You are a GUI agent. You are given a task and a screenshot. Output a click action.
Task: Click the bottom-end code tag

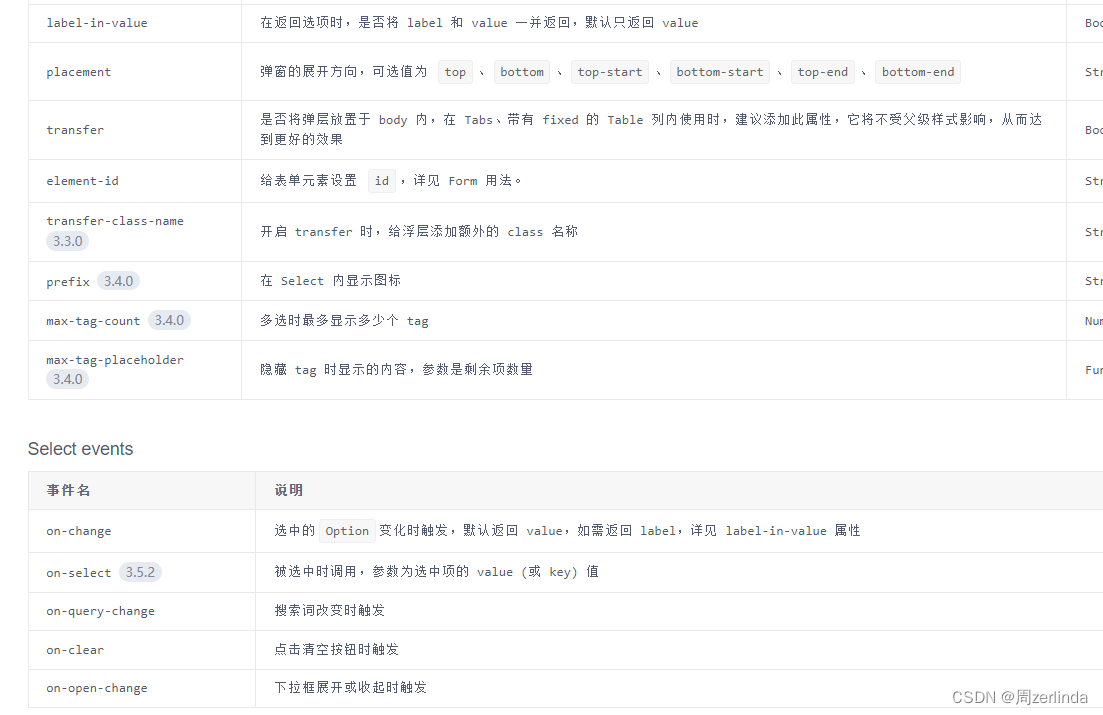[x=917, y=72]
